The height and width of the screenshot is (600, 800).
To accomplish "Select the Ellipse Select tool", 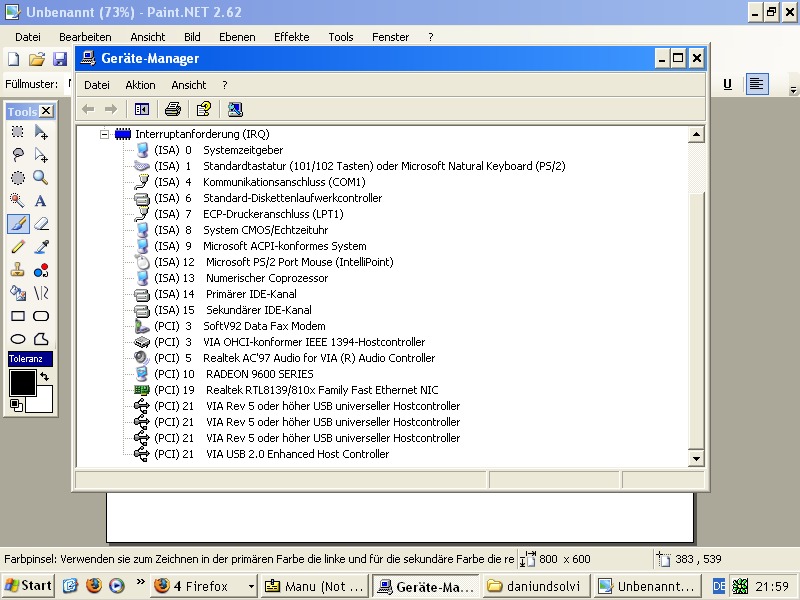I will [x=18, y=178].
